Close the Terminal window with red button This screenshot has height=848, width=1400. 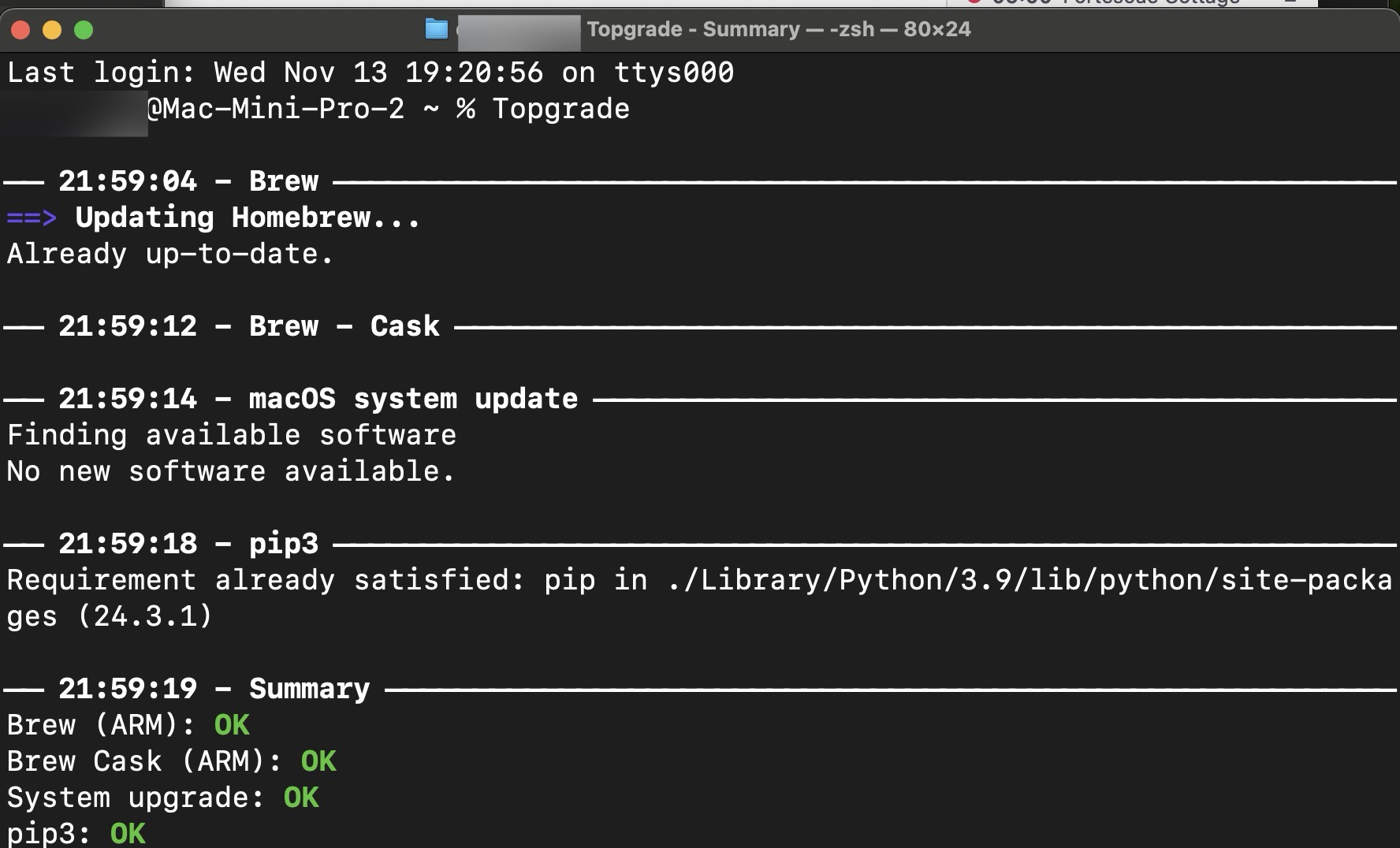click(x=20, y=30)
